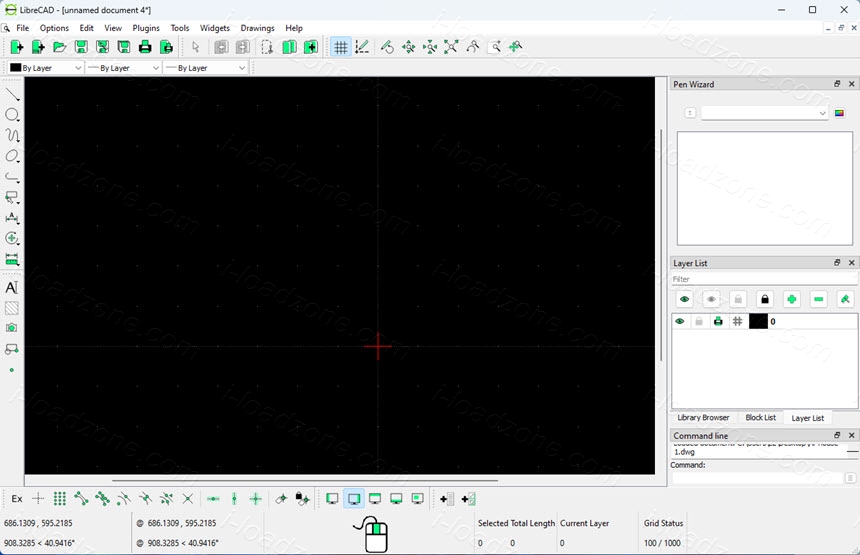Remove layer with green minus button
This screenshot has width=860, height=555.
point(818,299)
